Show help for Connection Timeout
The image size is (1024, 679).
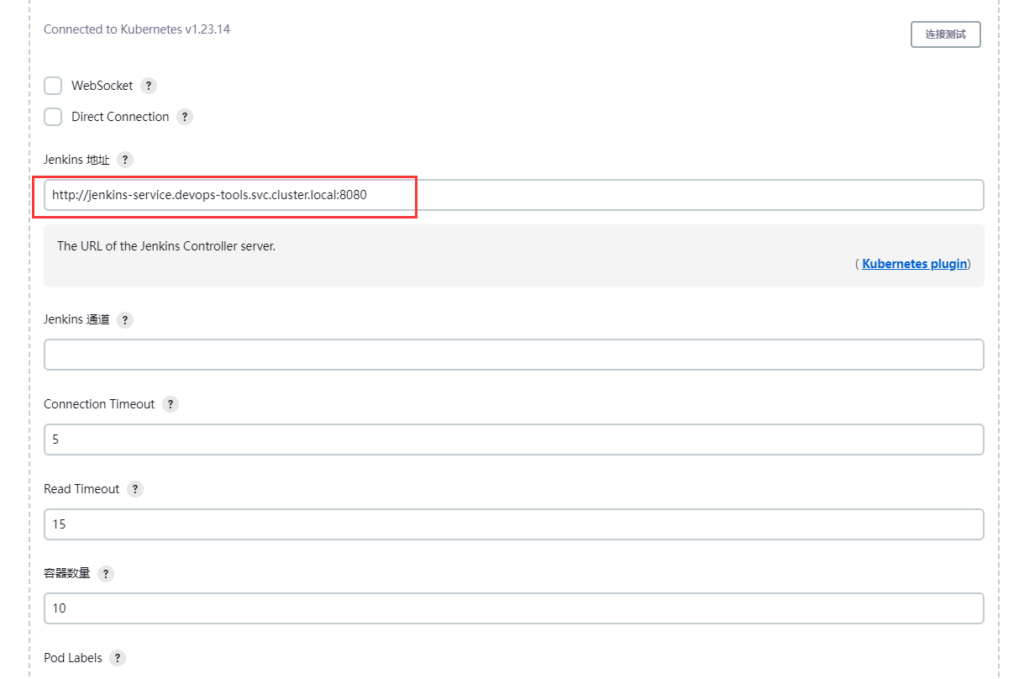click(170, 404)
